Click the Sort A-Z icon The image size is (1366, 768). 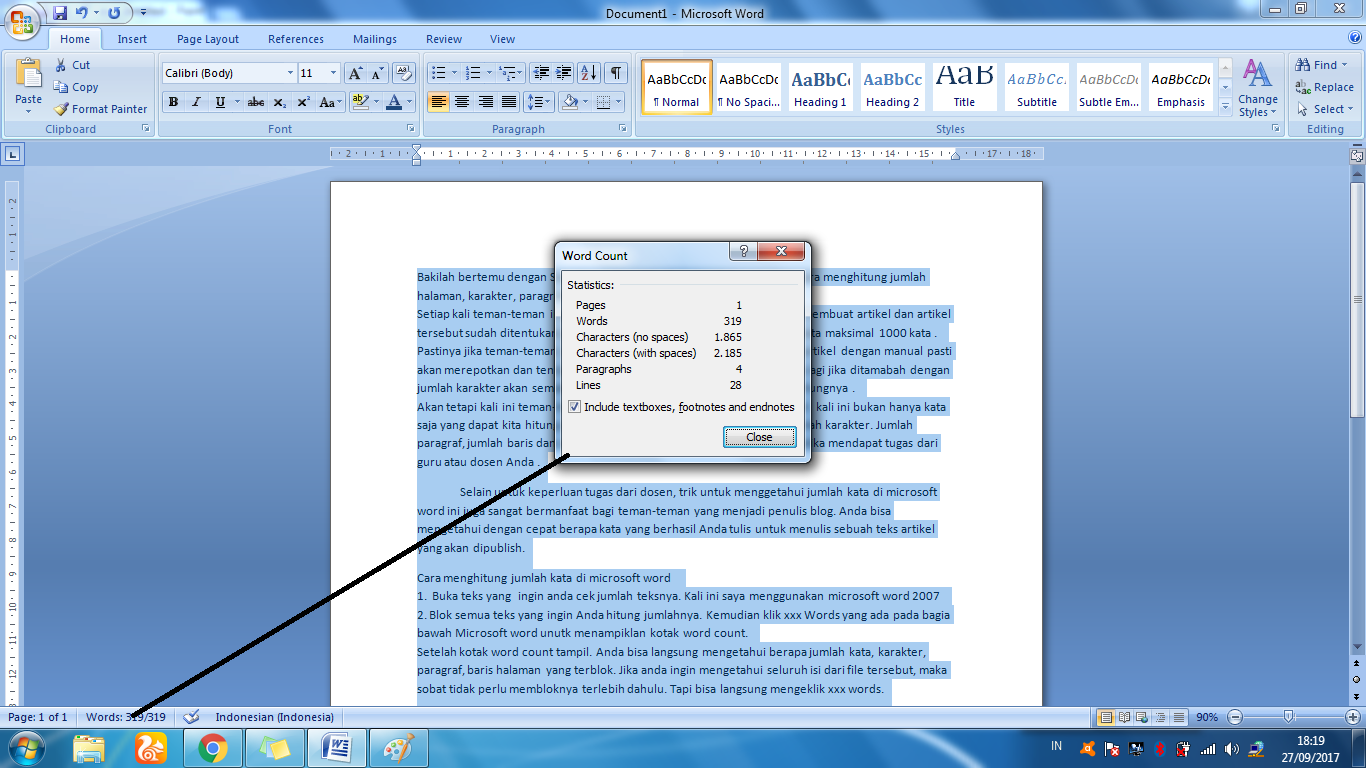coord(589,73)
